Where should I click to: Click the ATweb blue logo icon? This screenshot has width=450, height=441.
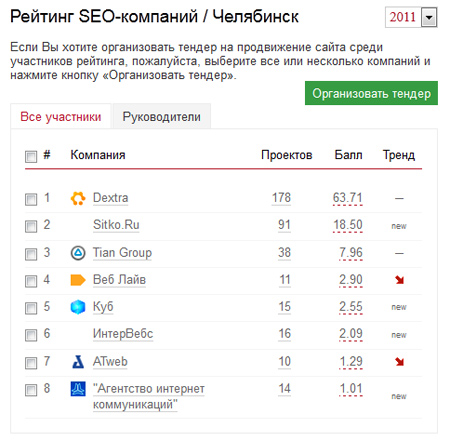pyautogui.click(x=78, y=362)
